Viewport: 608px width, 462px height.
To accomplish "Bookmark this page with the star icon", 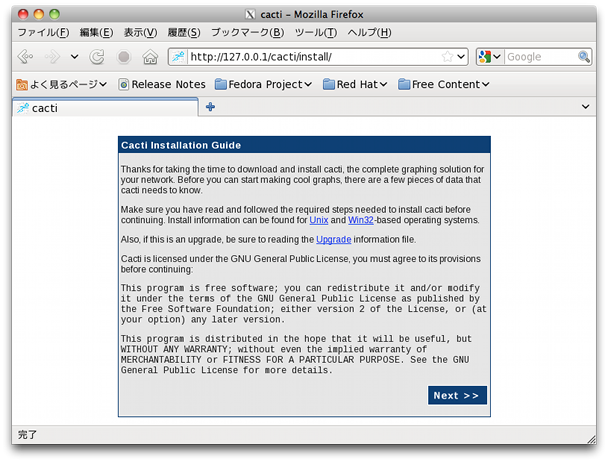I will 447,57.
